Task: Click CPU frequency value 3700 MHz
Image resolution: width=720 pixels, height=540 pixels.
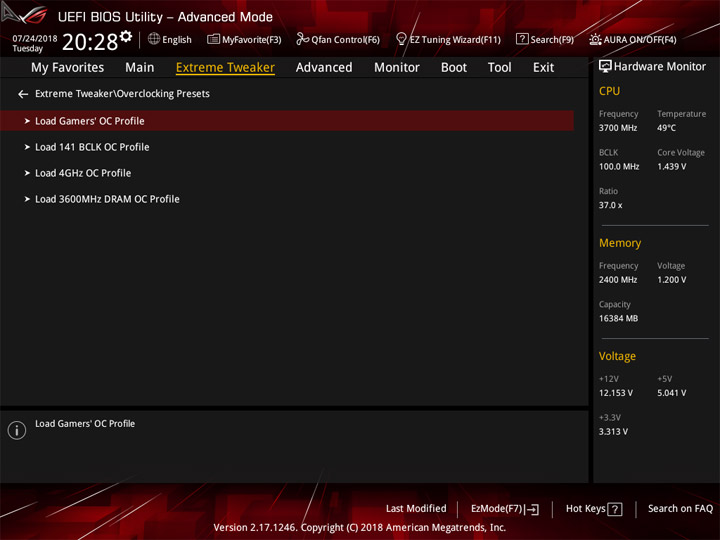Action: pyautogui.click(x=618, y=128)
